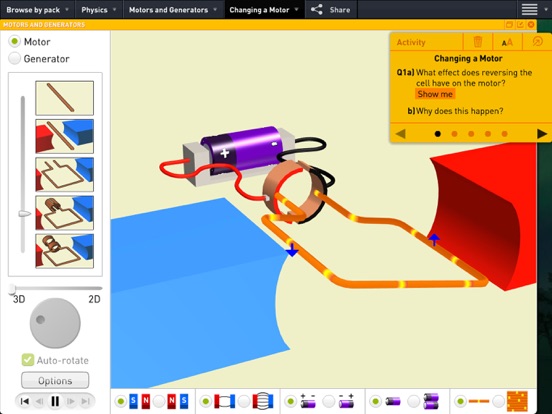Select the N-S magnet radio button
552x414 pixels.
coord(159,401)
